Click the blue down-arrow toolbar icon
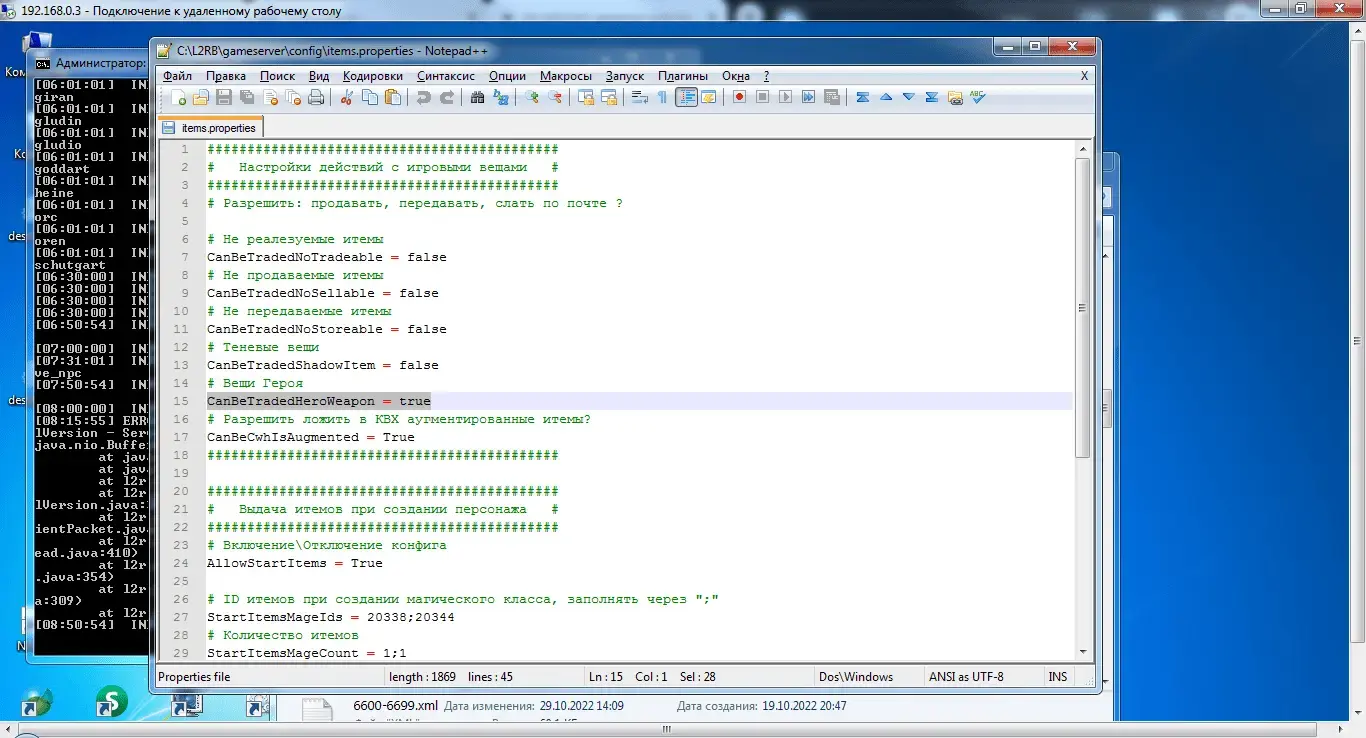This screenshot has height=738, width=1366. (x=908, y=97)
